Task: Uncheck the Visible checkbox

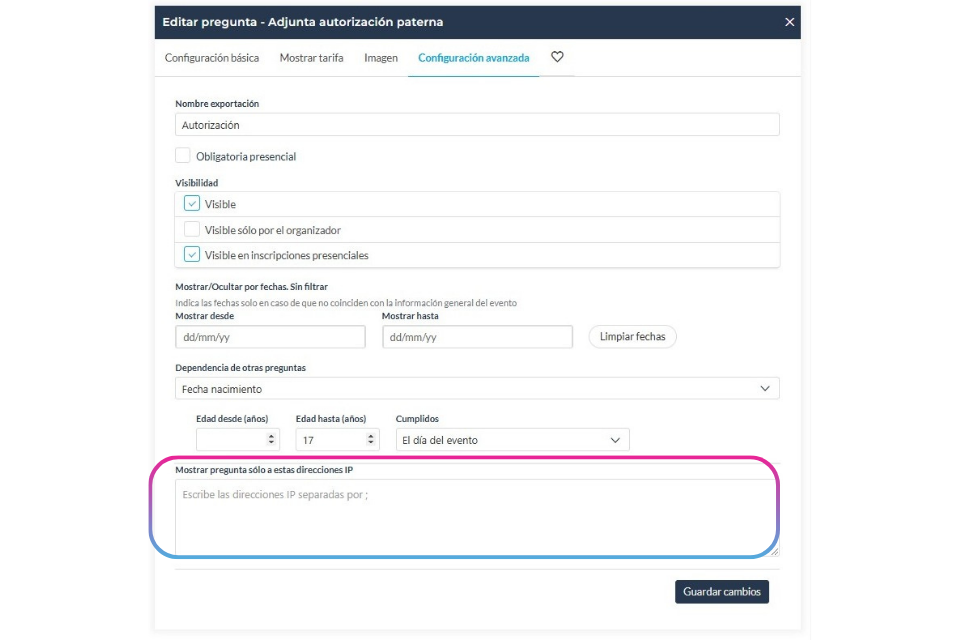Action: [192, 203]
